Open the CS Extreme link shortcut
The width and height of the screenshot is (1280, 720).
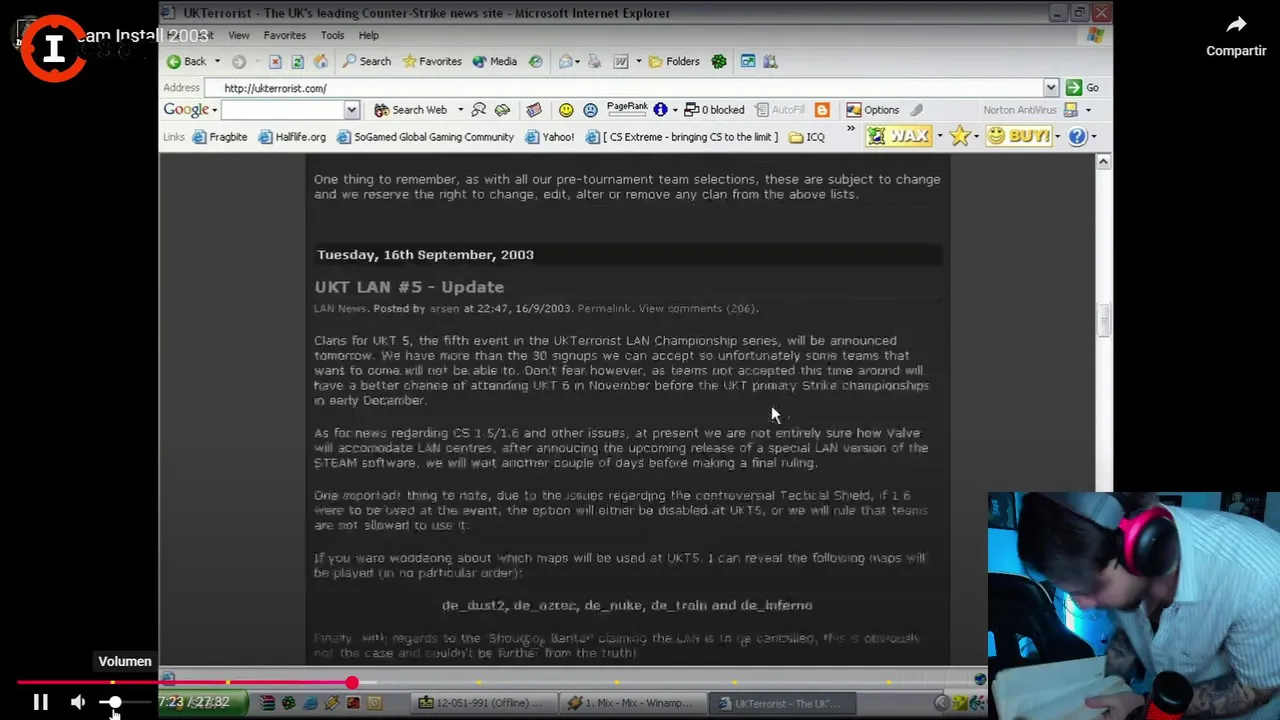point(681,137)
